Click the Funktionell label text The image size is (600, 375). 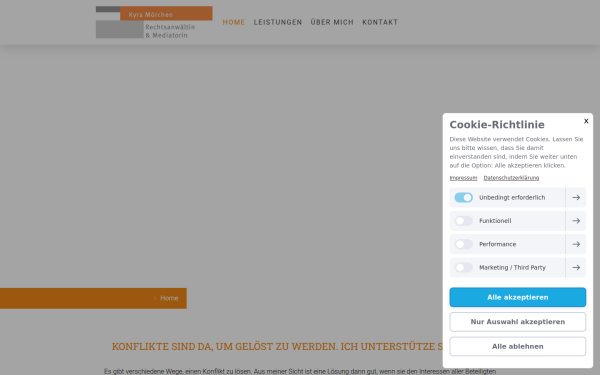tap(495, 221)
